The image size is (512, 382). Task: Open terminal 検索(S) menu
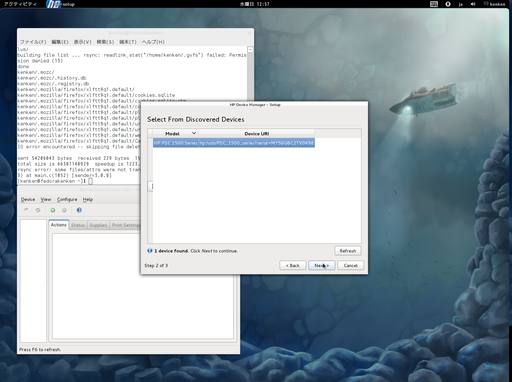[x=105, y=42]
